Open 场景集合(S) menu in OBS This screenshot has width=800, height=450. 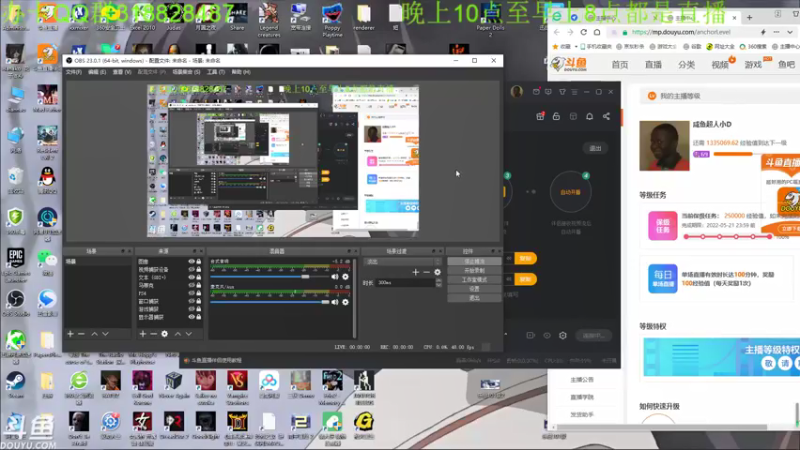(x=186, y=72)
